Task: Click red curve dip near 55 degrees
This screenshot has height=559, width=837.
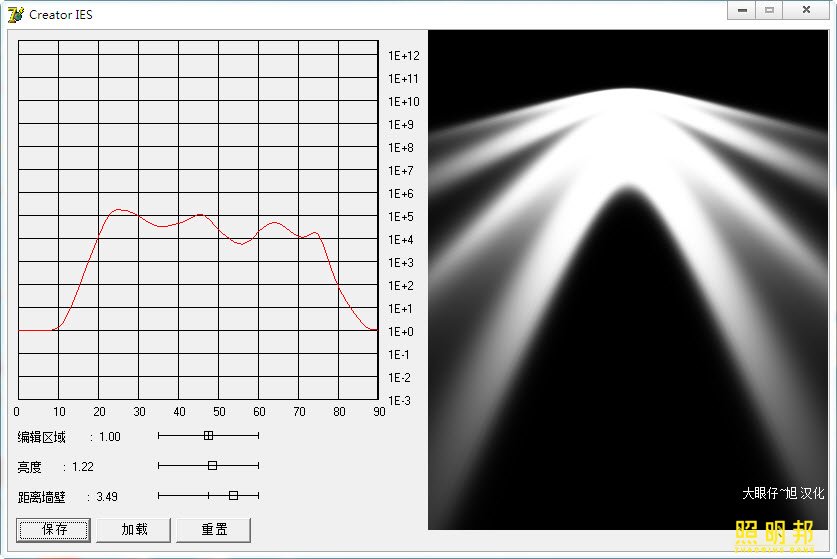Action: (x=240, y=243)
